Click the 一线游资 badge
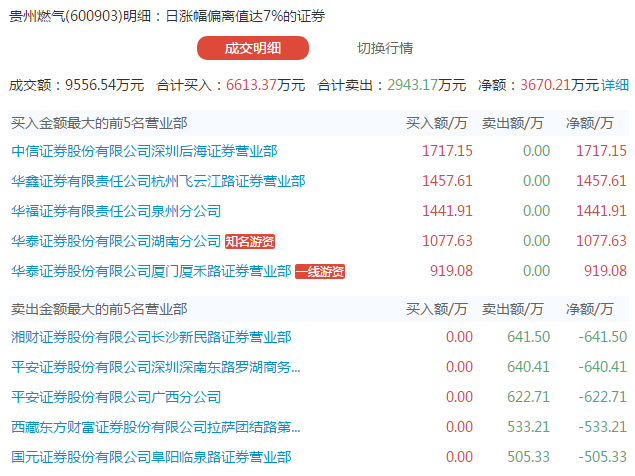The width and height of the screenshot is (635, 476). coord(320,271)
